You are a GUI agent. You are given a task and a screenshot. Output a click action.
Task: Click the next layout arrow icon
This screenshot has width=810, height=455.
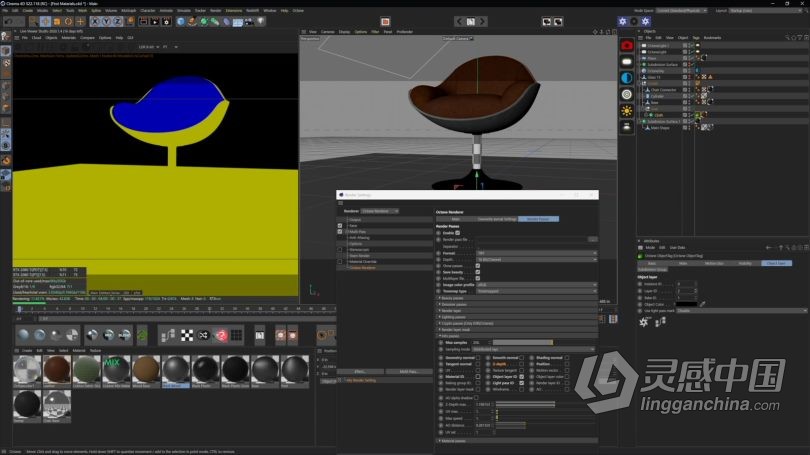pyautogui.click(x=482, y=21)
